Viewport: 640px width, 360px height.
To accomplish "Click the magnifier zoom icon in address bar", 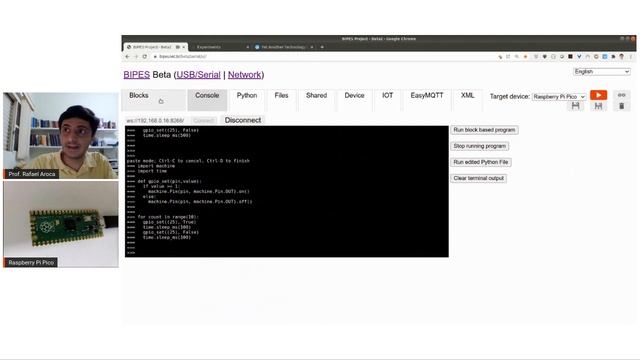I will click(517, 56).
